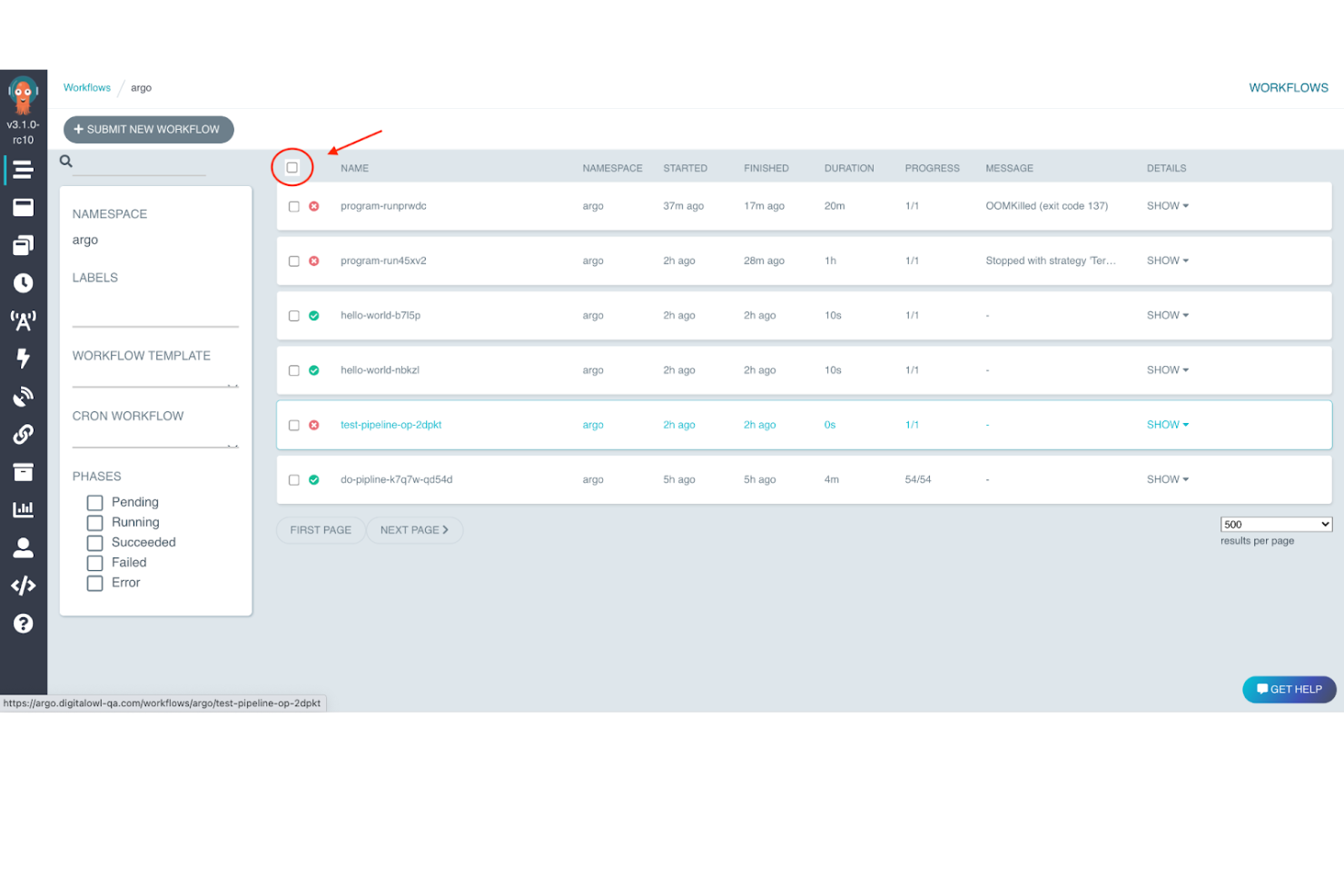Enable the Failed phase filter

point(94,562)
